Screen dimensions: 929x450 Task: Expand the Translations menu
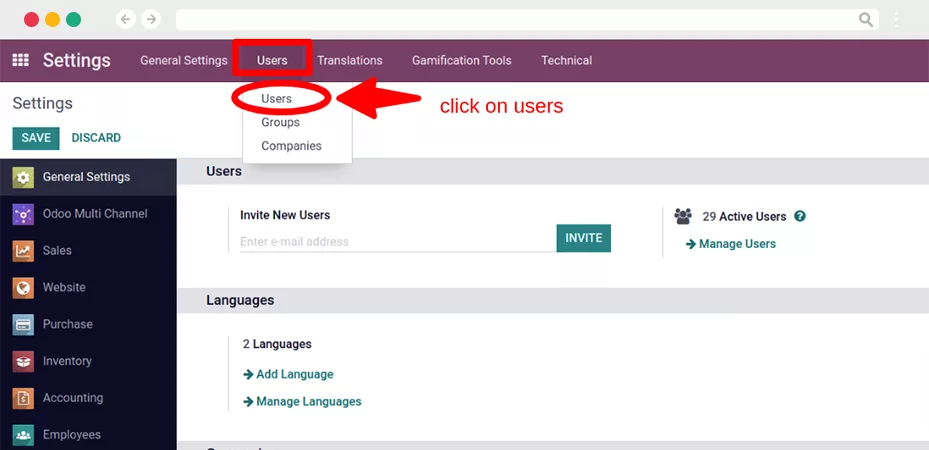[x=350, y=60]
